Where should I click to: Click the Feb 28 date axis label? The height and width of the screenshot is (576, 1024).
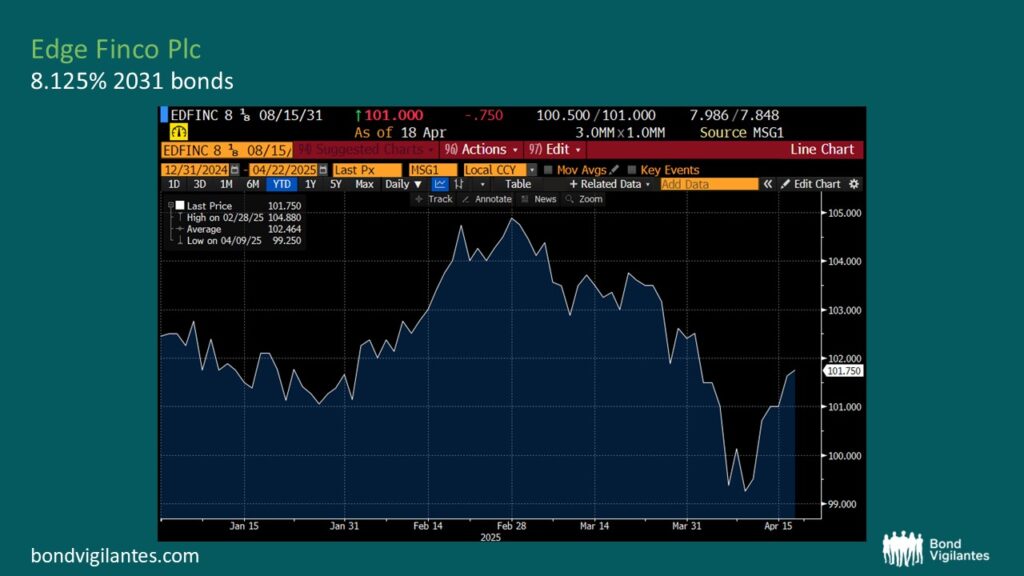(511, 526)
